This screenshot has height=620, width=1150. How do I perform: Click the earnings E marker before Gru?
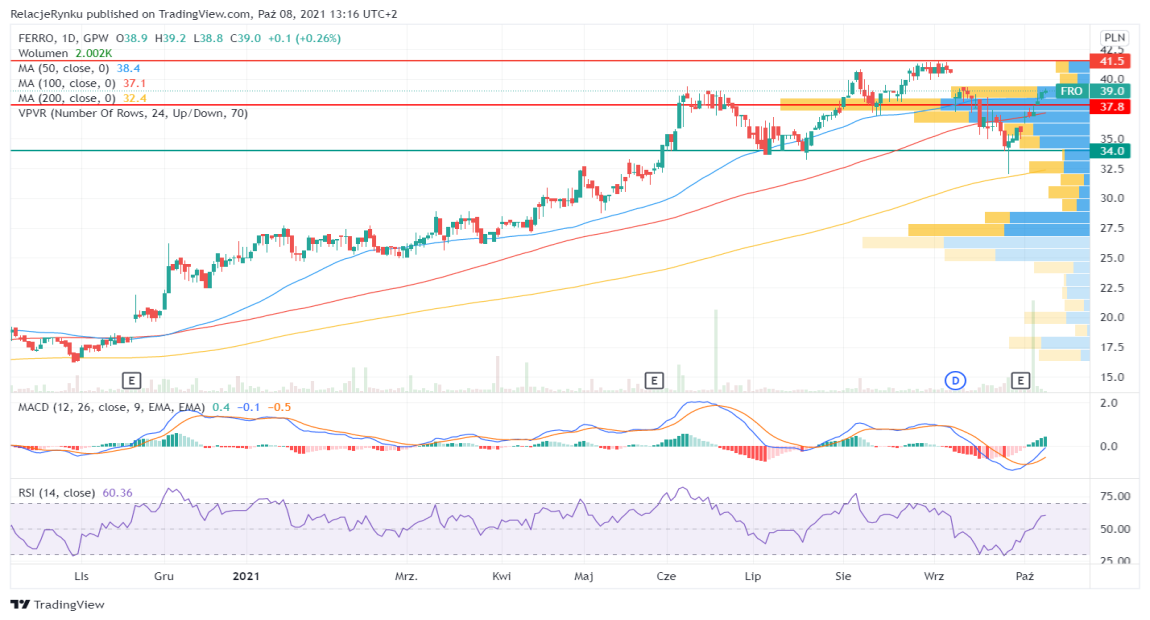pyautogui.click(x=131, y=380)
